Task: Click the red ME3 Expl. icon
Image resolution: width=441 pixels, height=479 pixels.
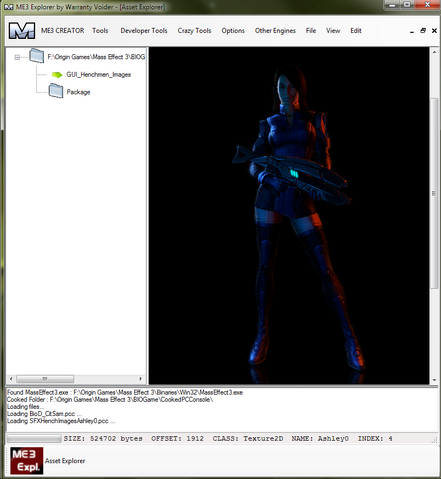Action: [x=27, y=461]
